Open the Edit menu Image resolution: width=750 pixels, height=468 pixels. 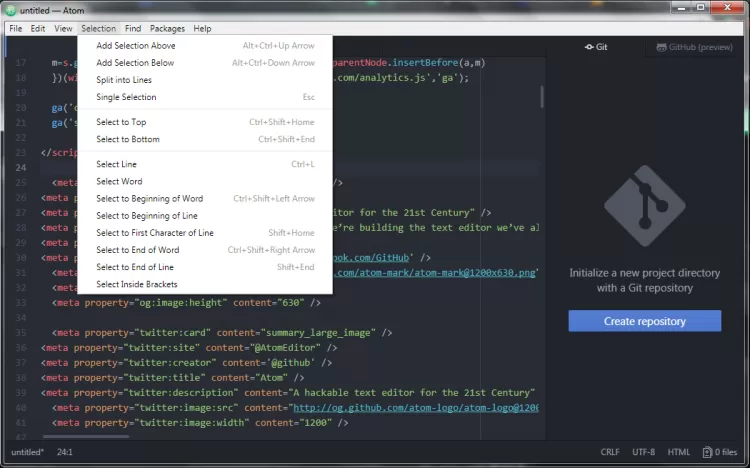[38, 29]
